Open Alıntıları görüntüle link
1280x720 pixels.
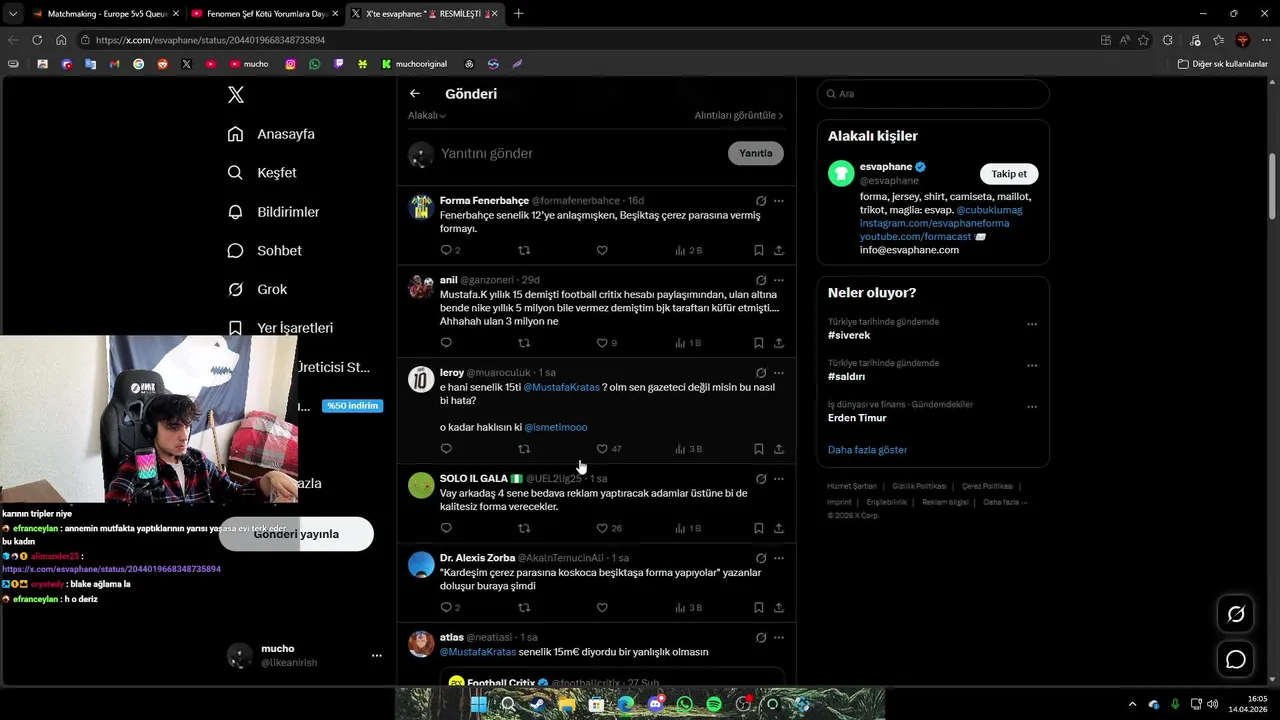tap(739, 116)
